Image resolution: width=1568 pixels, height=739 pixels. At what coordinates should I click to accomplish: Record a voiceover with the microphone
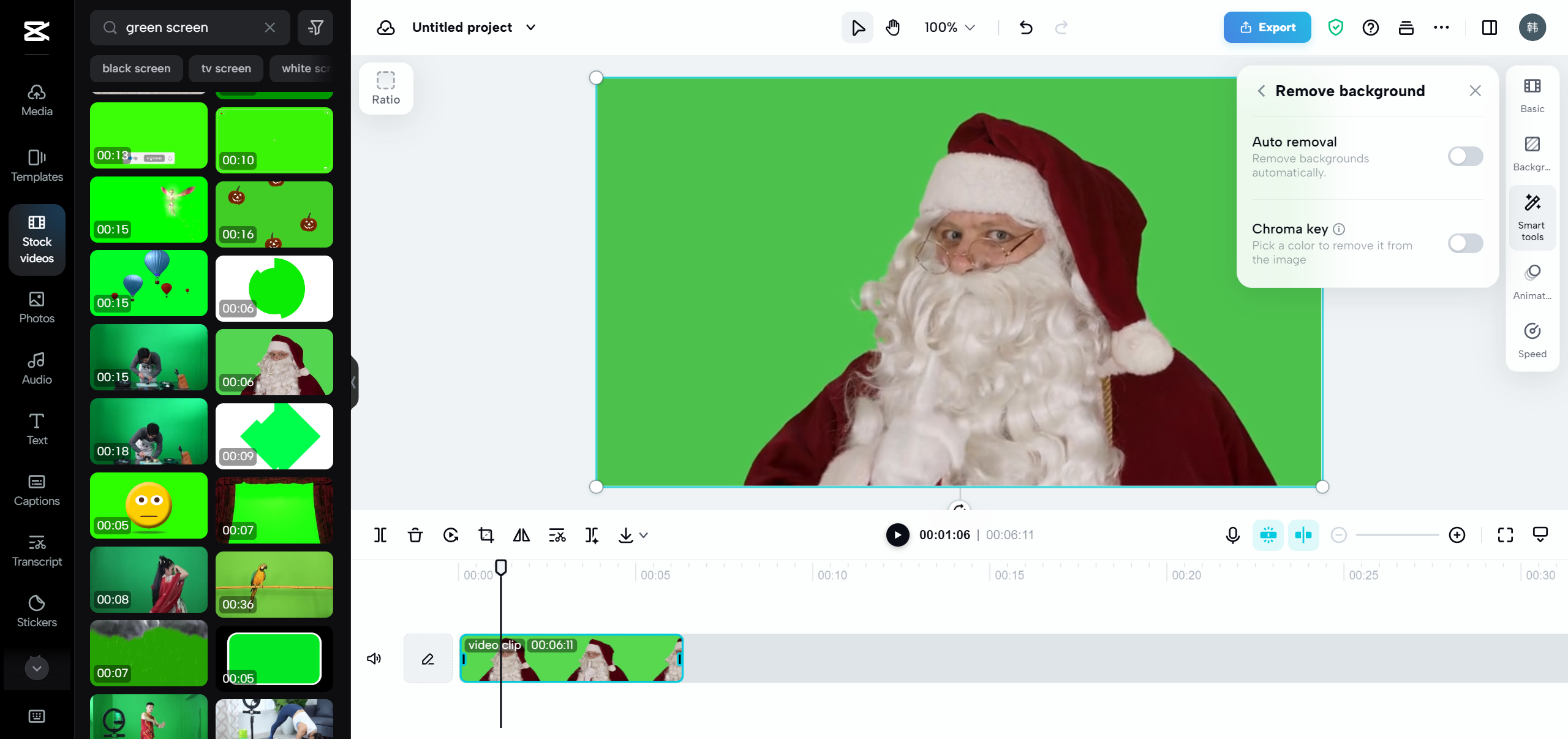[x=1232, y=535]
